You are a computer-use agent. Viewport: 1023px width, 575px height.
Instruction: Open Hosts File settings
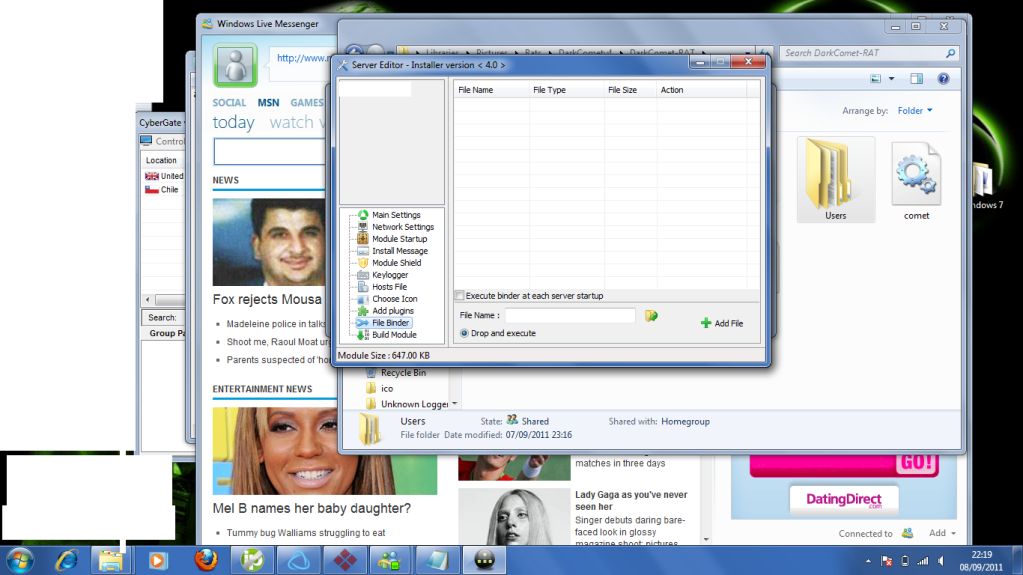389,287
